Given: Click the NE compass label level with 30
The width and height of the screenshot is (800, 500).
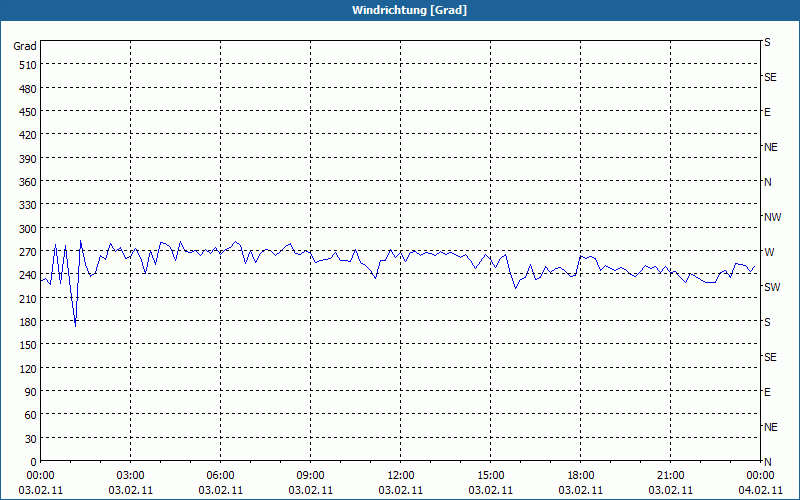Looking at the screenshot, I should pyautogui.click(x=770, y=427).
